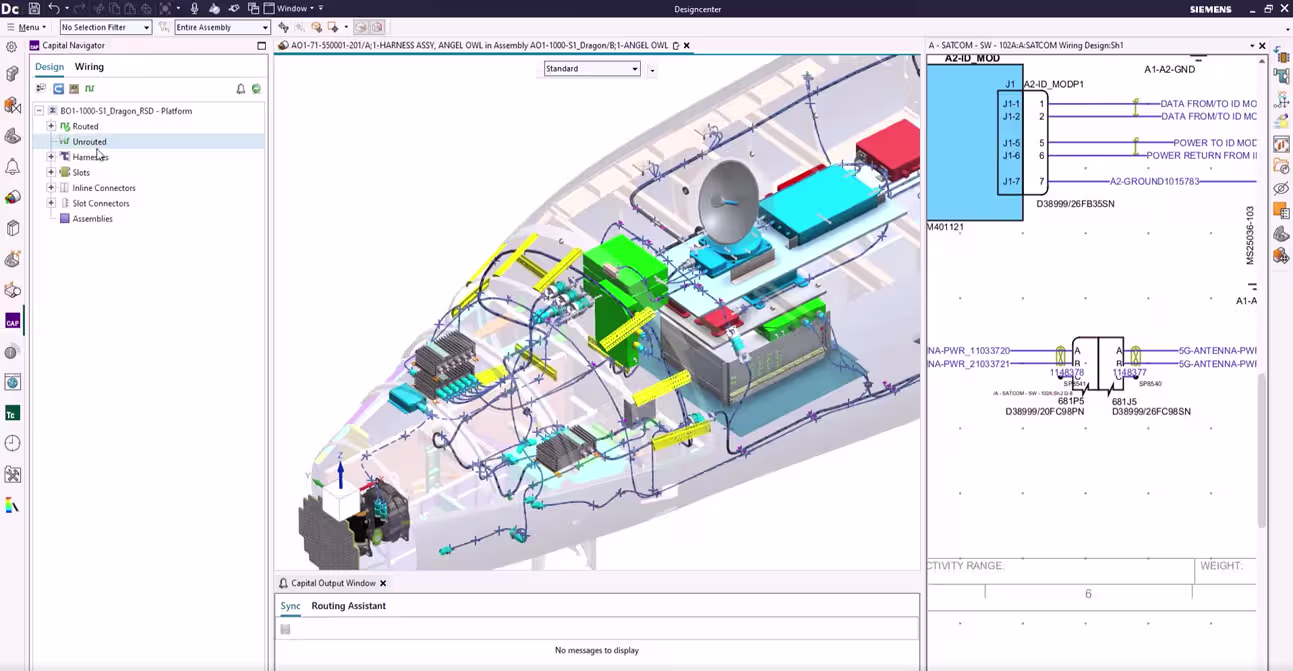The width and height of the screenshot is (1293, 671).
Task: Click the HARNESS ASSY, ANGEL OWL document tab
Action: click(479, 46)
